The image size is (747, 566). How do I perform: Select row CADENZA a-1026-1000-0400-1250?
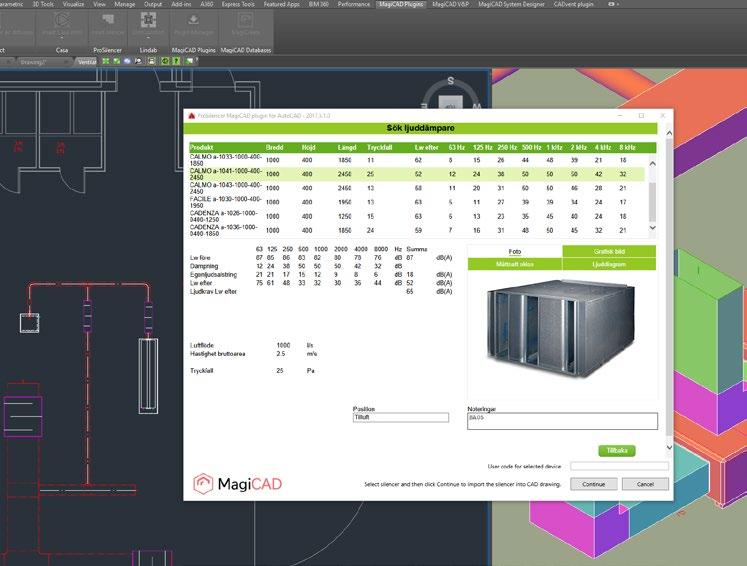[x=417, y=216]
